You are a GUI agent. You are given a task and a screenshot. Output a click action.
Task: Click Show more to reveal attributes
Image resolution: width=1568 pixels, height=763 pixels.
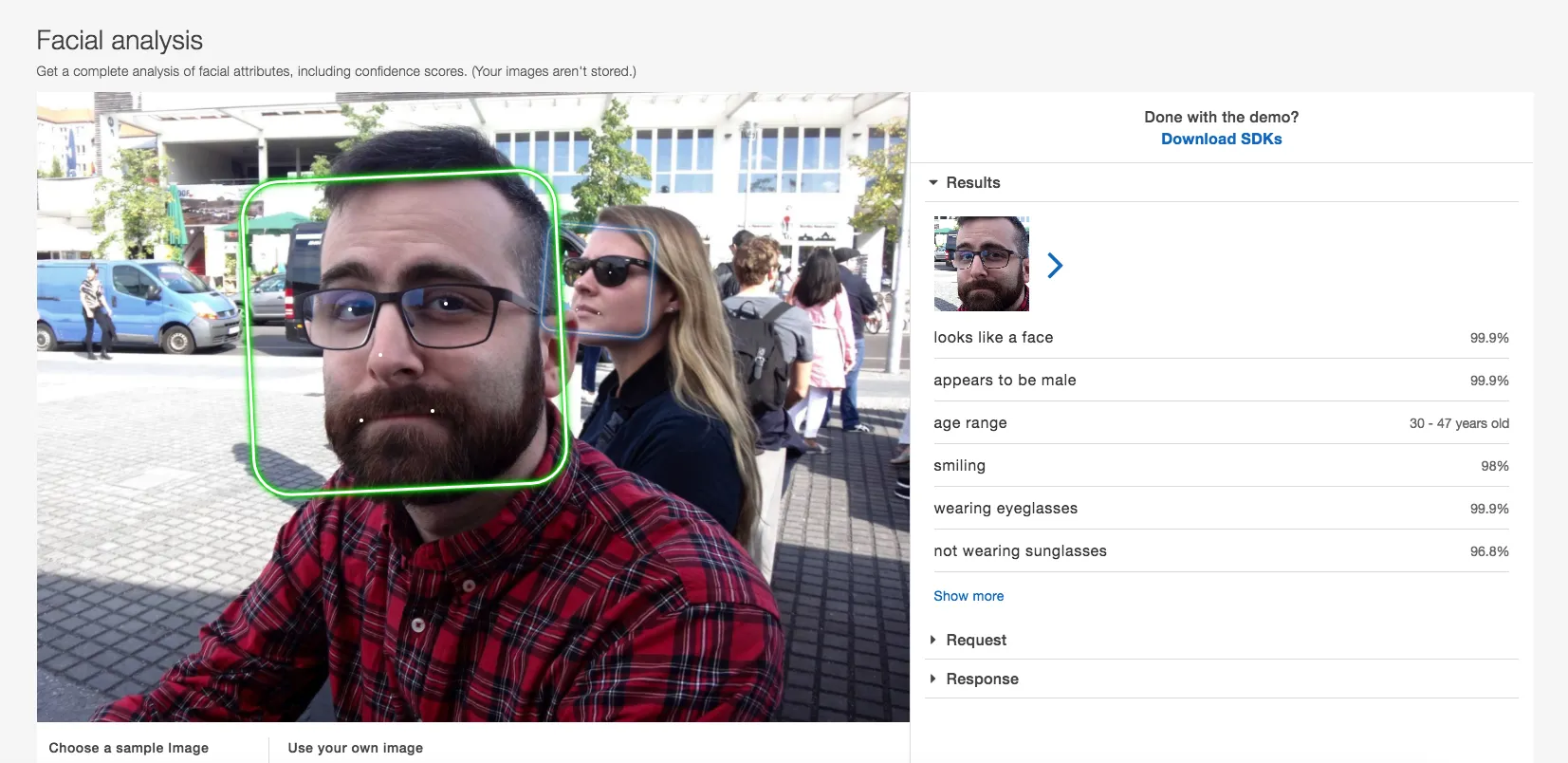(x=968, y=596)
